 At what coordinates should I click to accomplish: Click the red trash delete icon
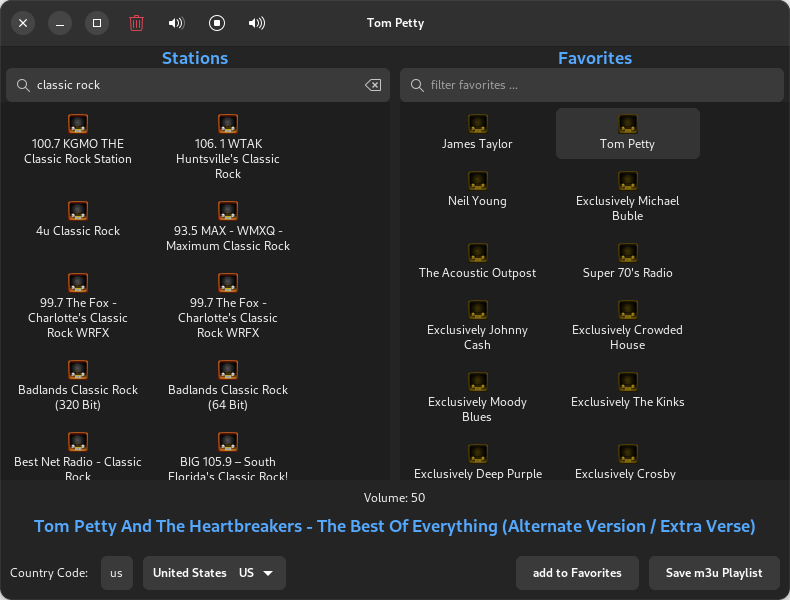coord(136,23)
